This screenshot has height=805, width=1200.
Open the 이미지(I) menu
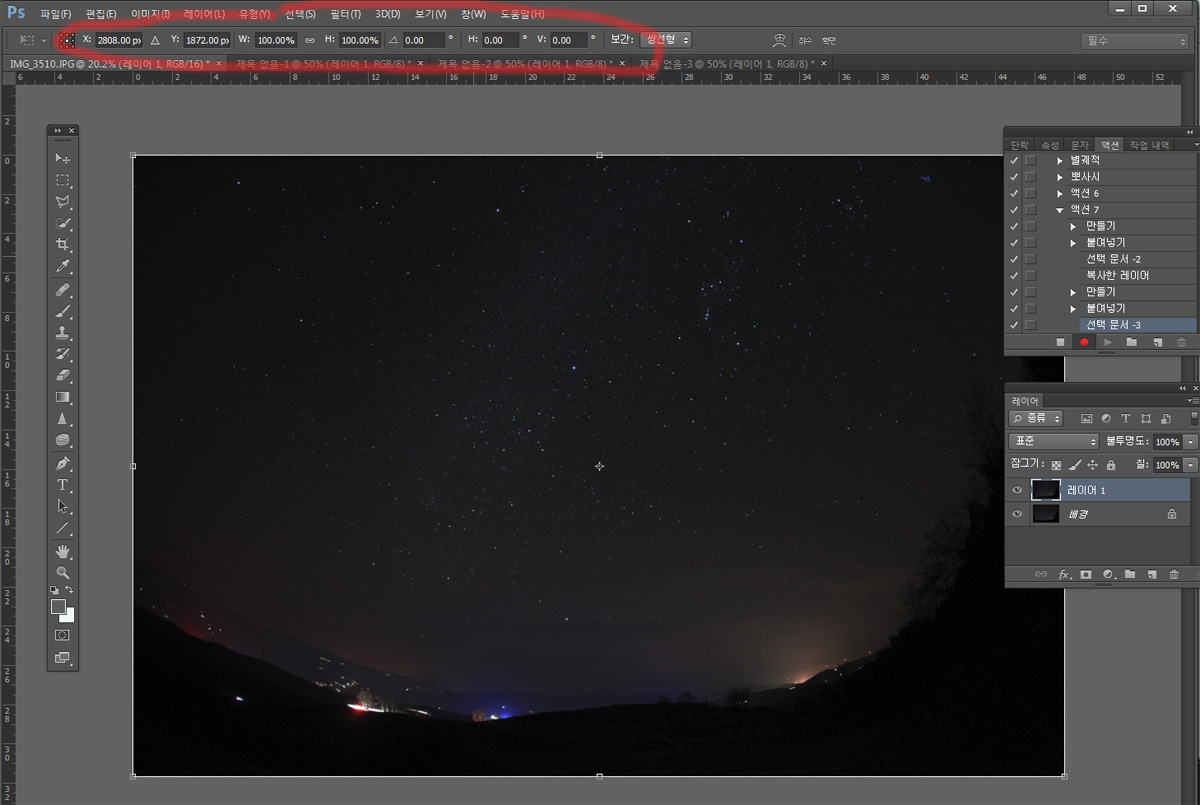click(x=150, y=14)
